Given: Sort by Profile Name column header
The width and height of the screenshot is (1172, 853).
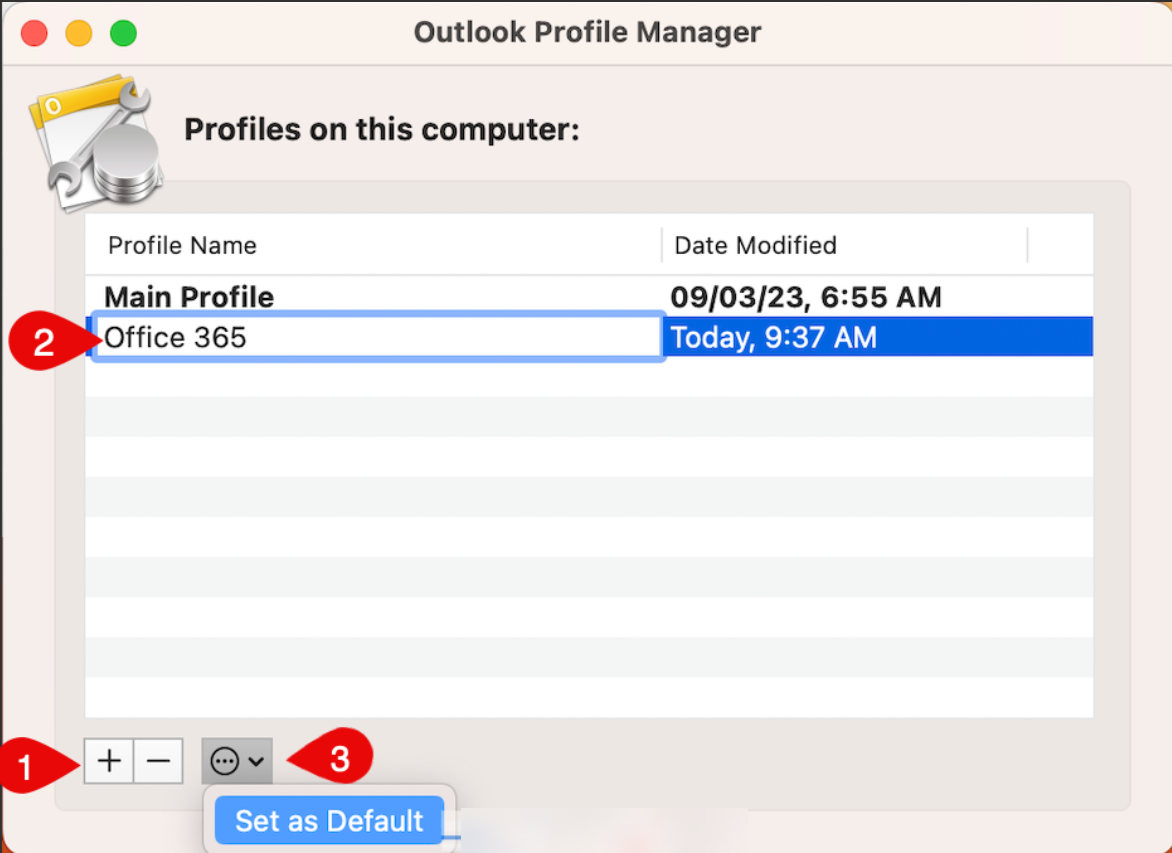Looking at the screenshot, I should pos(374,245).
